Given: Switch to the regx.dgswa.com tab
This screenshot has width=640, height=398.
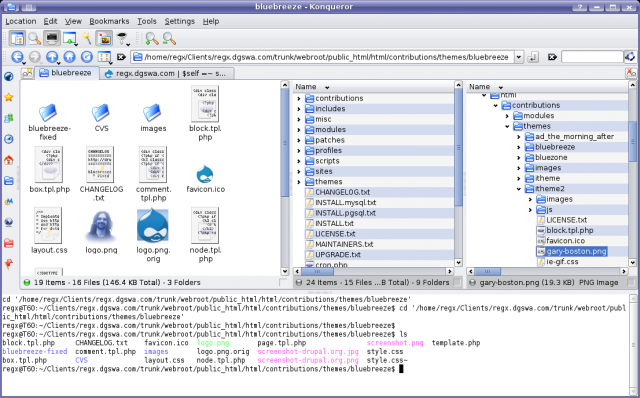Looking at the screenshot, I should click(167, 73).
